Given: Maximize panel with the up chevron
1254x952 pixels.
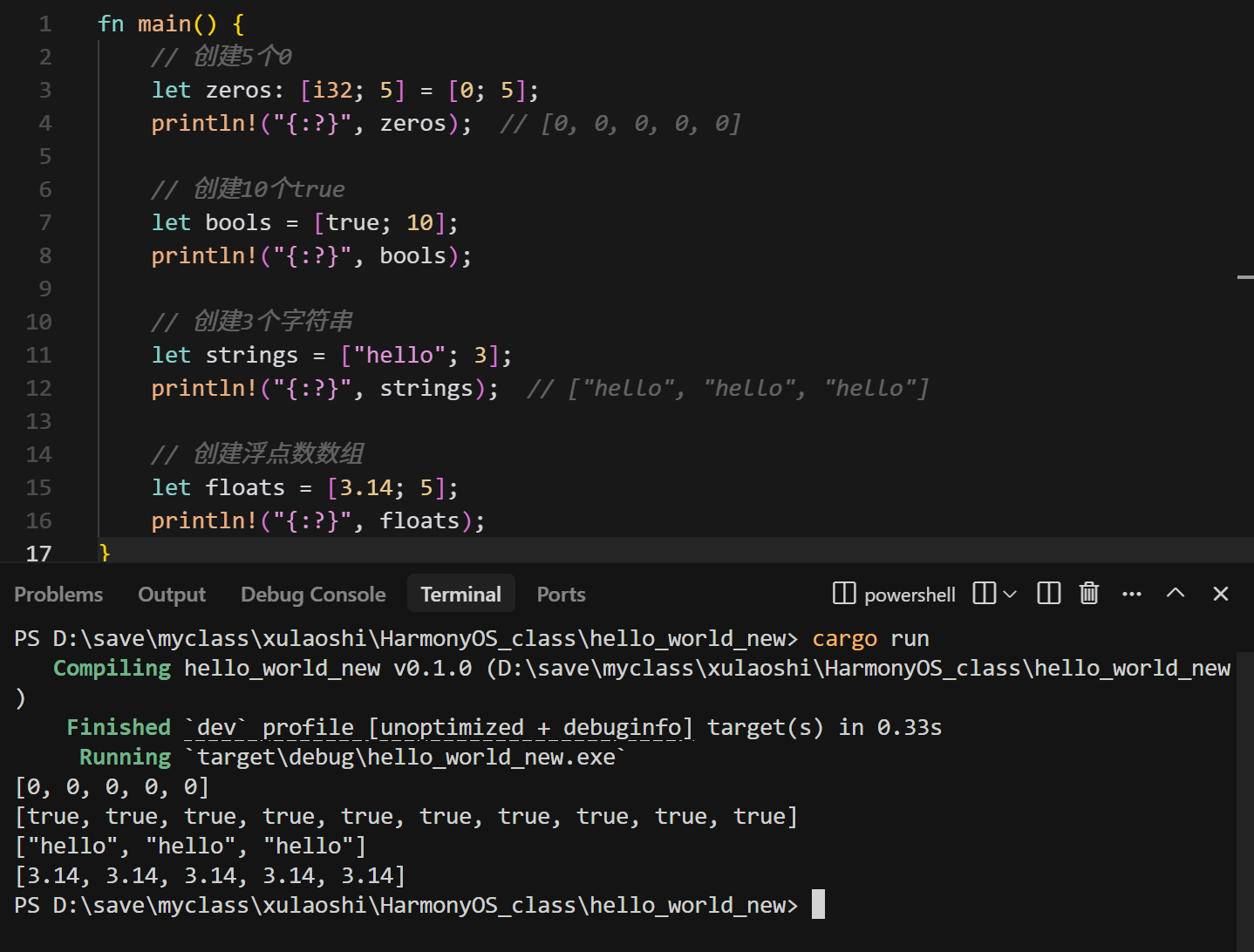Looking at the screenshot, I should (x=1176, y=594).
